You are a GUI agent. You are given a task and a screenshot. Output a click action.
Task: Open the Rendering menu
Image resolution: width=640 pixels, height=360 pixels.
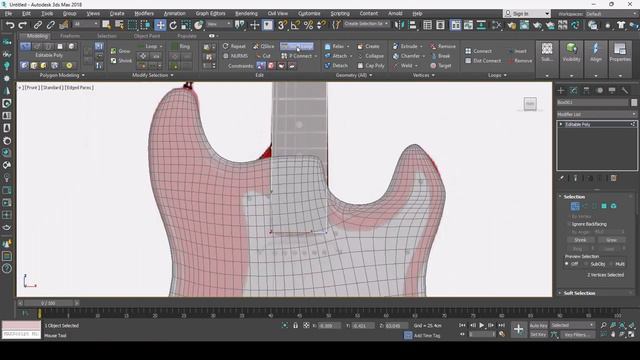pos(246,13)
